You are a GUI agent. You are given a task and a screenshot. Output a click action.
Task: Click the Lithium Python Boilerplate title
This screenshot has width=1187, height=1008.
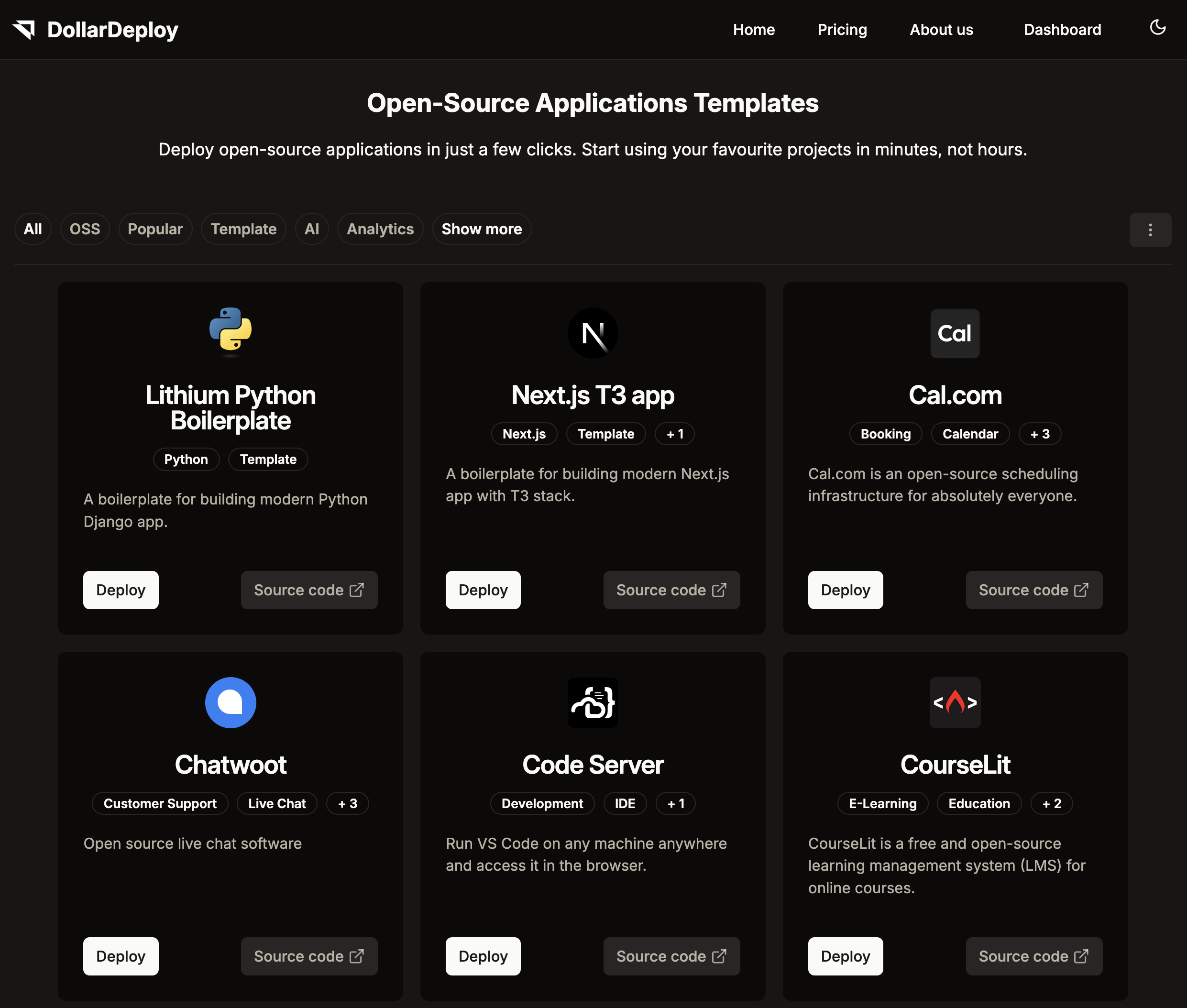coord(231,408)
